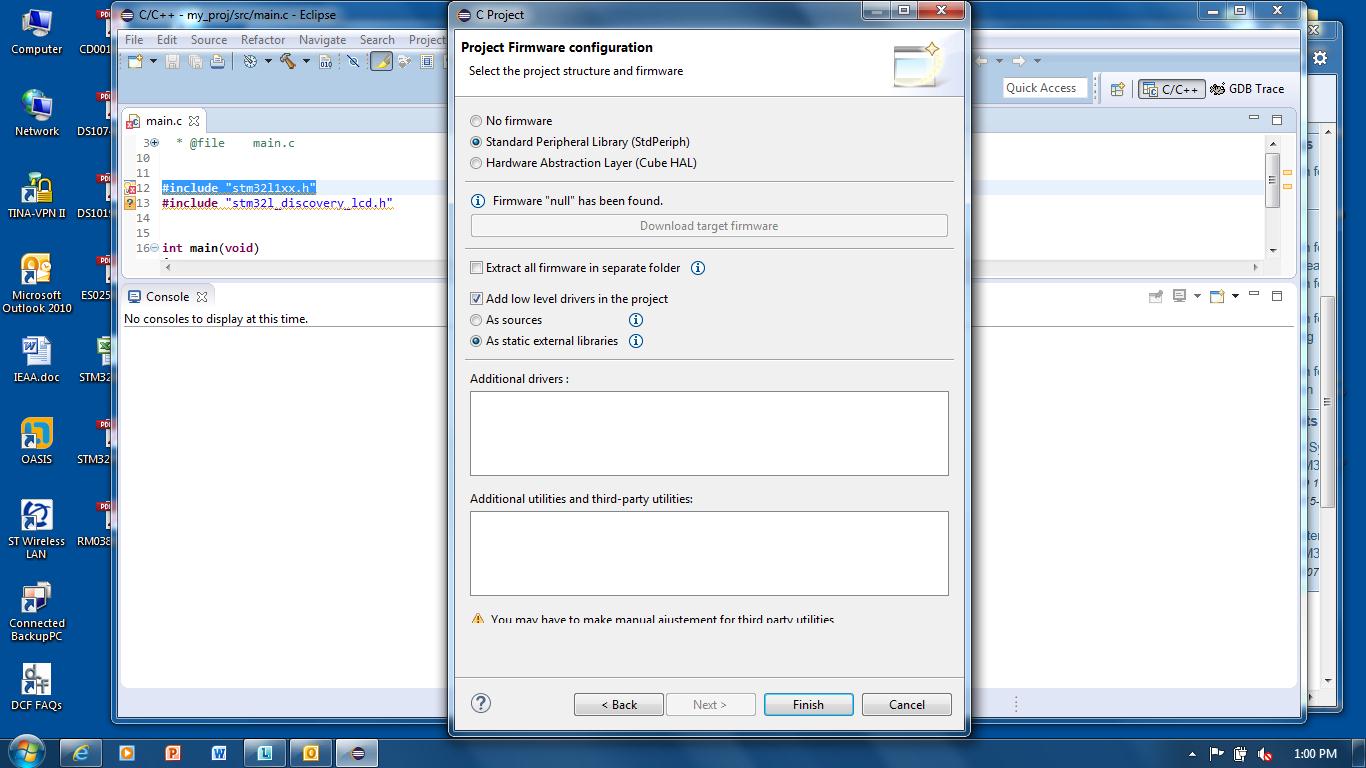Expand the folded comment at line 3
1366x768 pixels.
154,143
